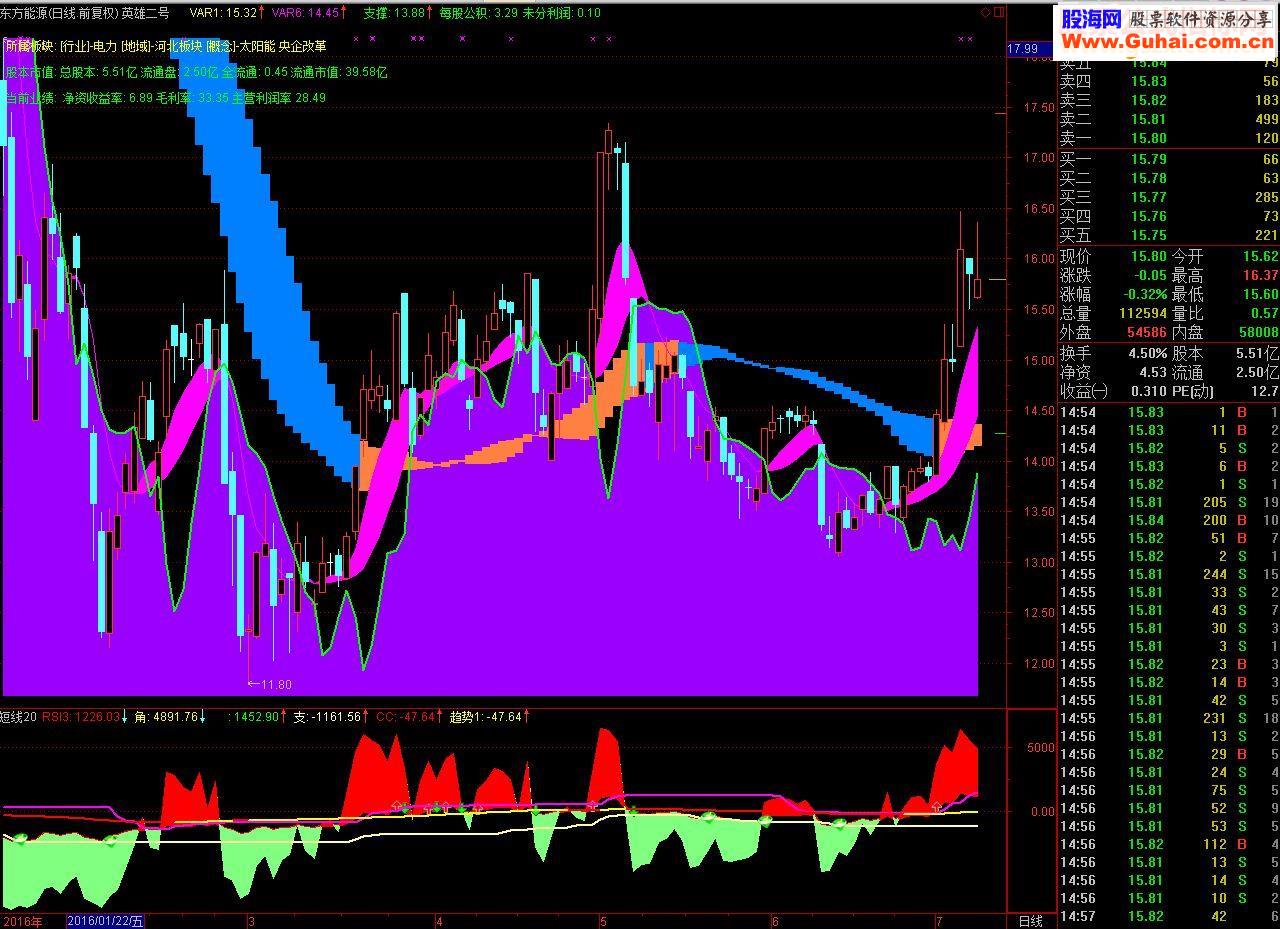1280x929 pixels.
Task: Select the 买四 15.76 bid row
Action: click(x=1169, y=216)
